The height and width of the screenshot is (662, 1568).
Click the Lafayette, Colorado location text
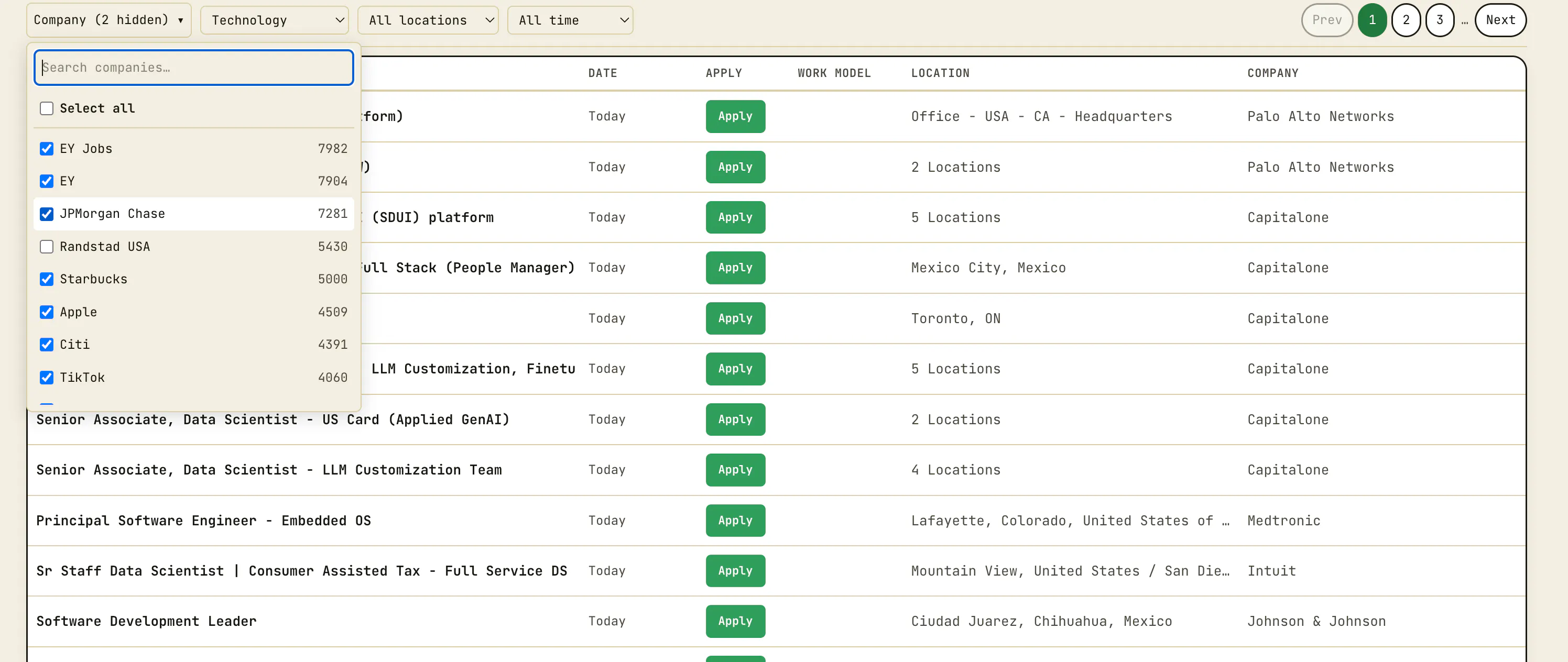coord(1070,521)
